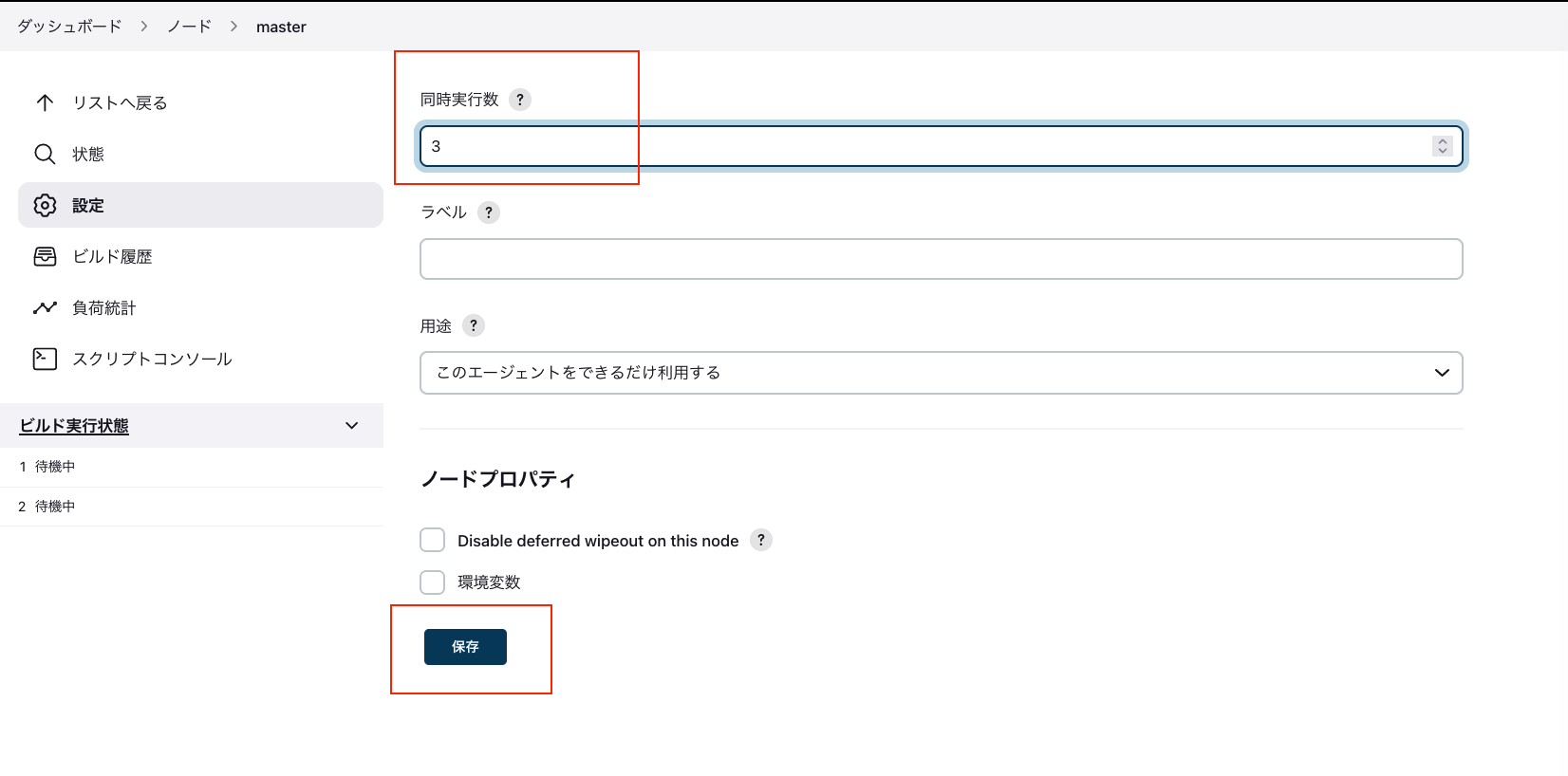1568x776 pixels.
Task: Click the terminal icon beside スクリプトコンソール
Action: (x=45, y=359)
